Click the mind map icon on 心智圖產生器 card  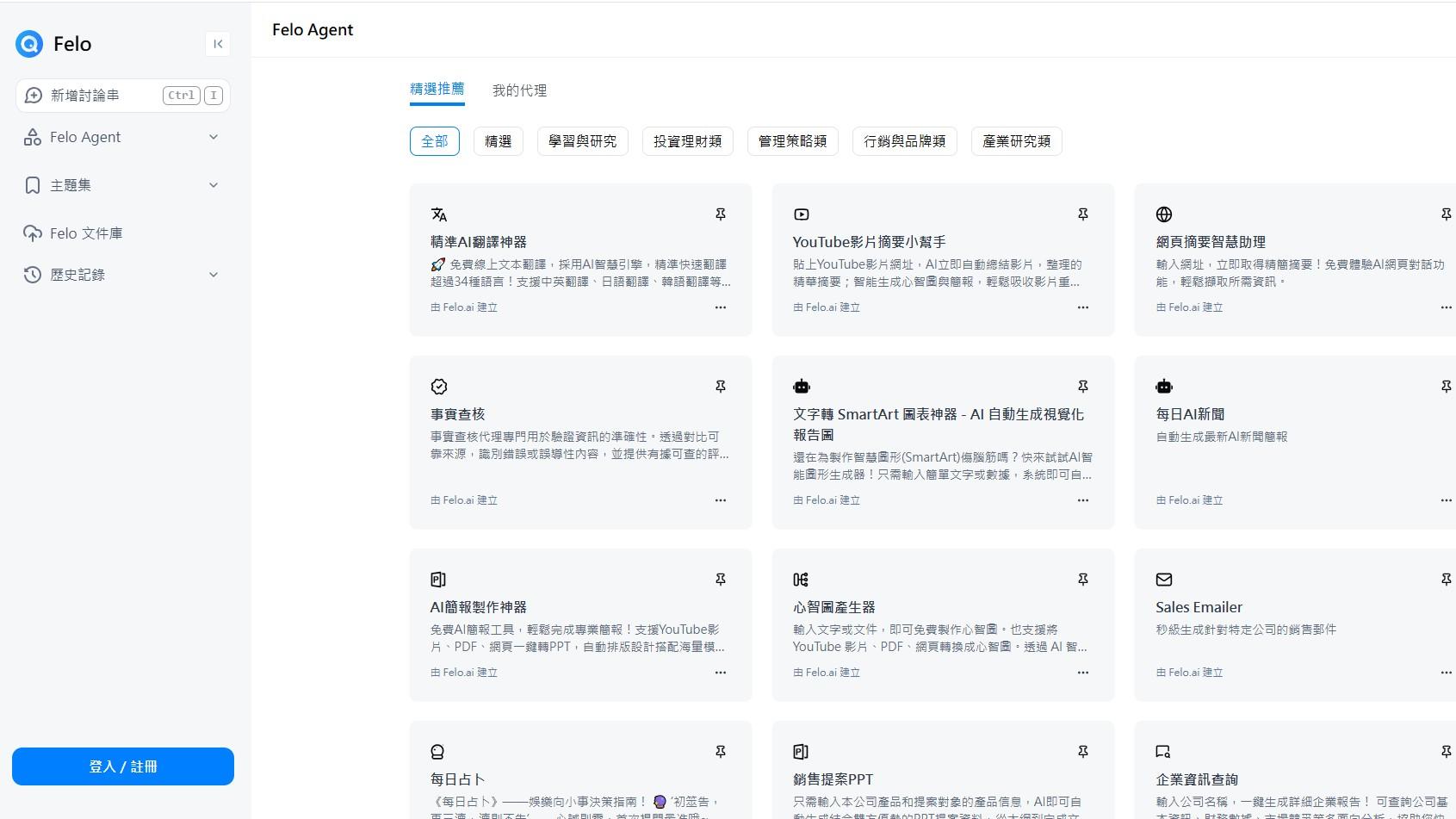coord(801,580)
